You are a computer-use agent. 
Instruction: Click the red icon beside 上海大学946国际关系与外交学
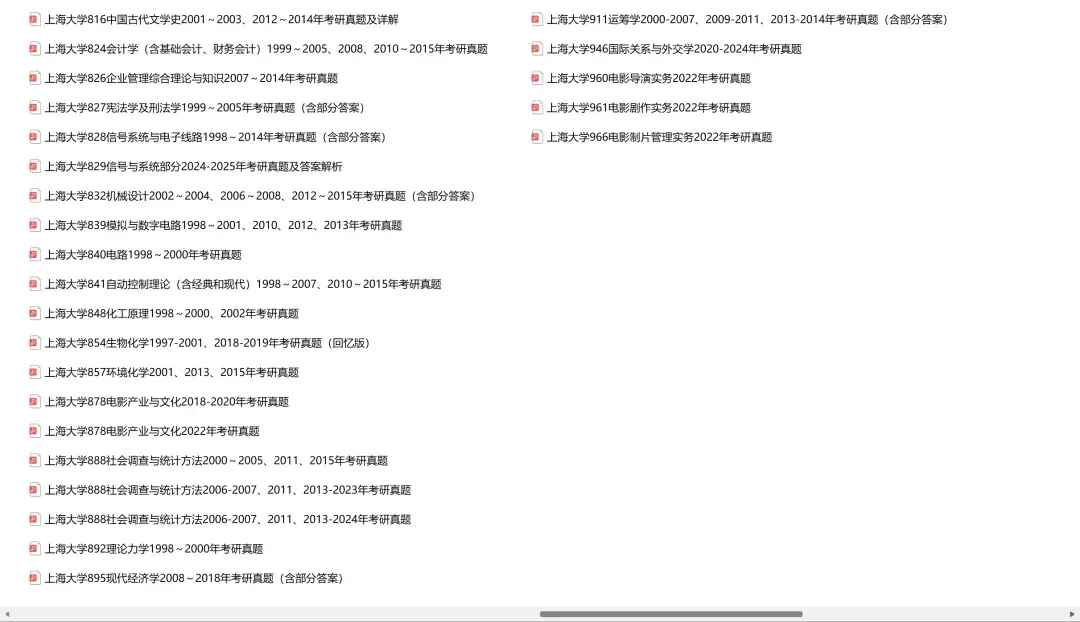coord(537,47)
